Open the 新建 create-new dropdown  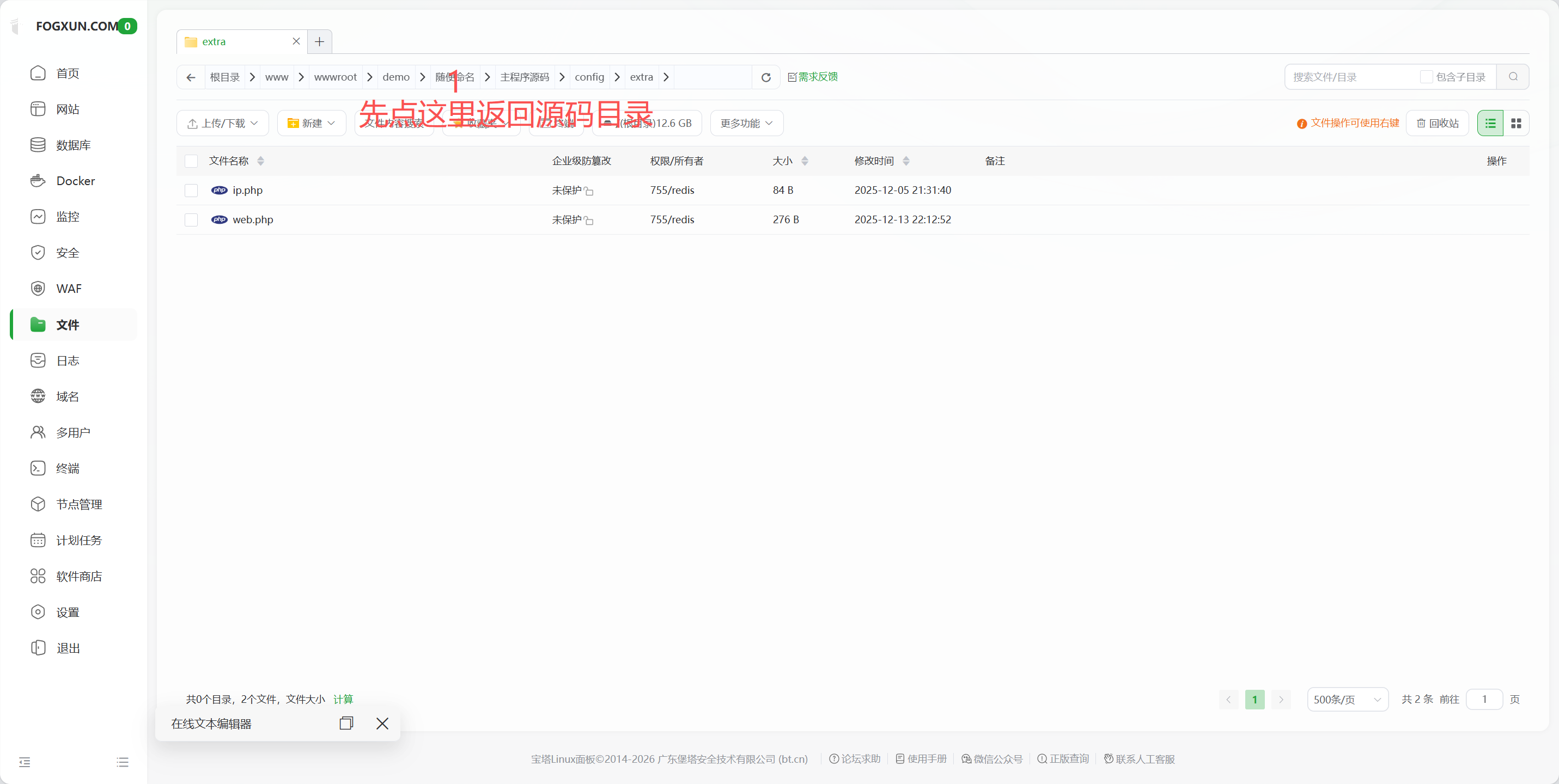tap(311, 123)
